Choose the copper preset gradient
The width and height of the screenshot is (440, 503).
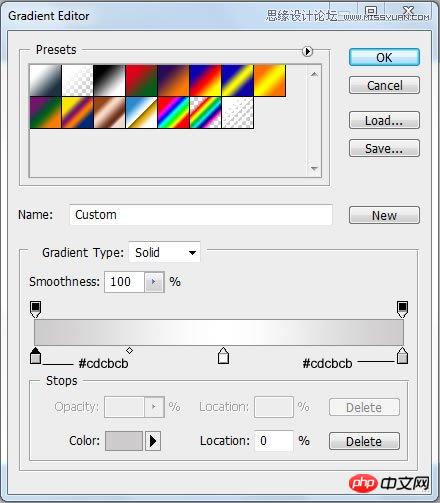click(109, 113)
